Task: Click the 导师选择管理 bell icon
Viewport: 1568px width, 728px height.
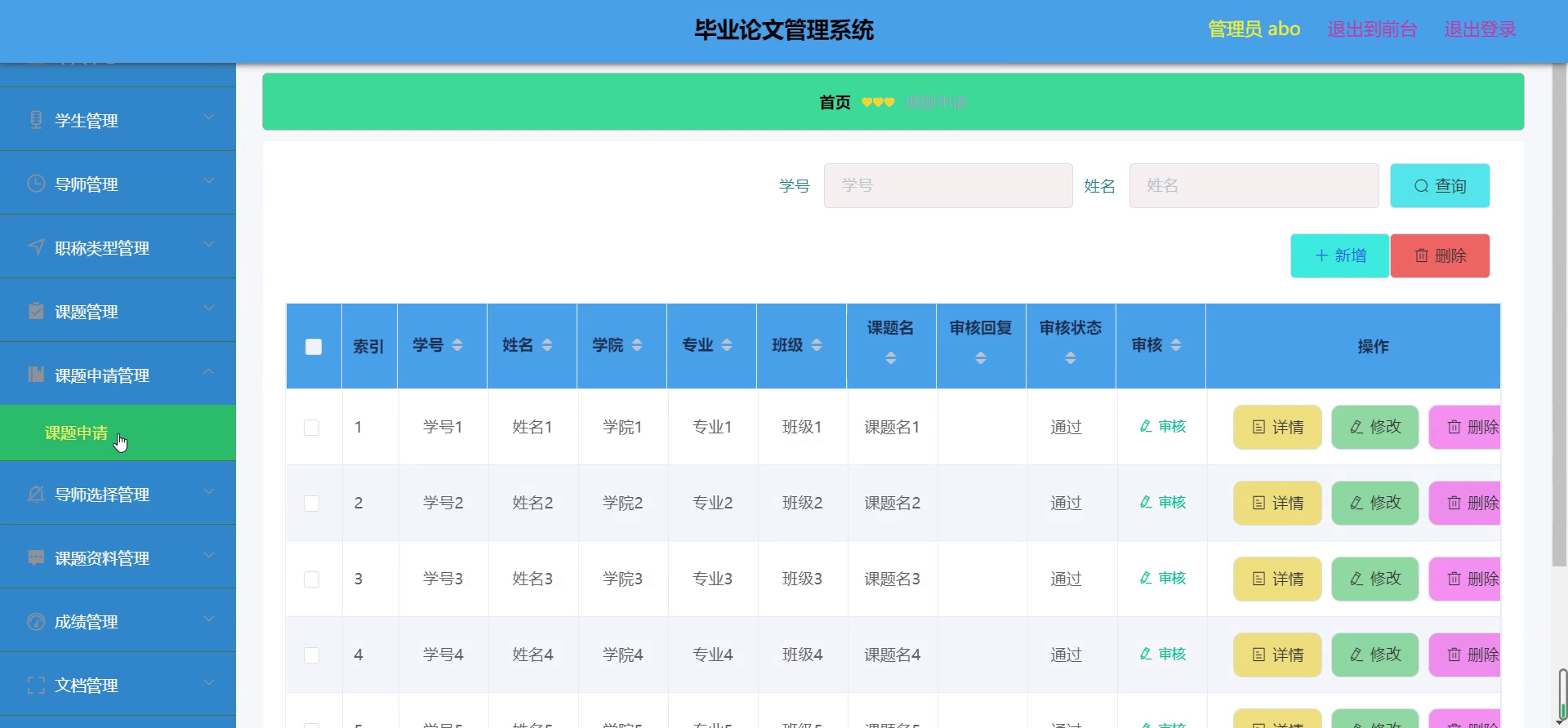Action: [36, 494]
